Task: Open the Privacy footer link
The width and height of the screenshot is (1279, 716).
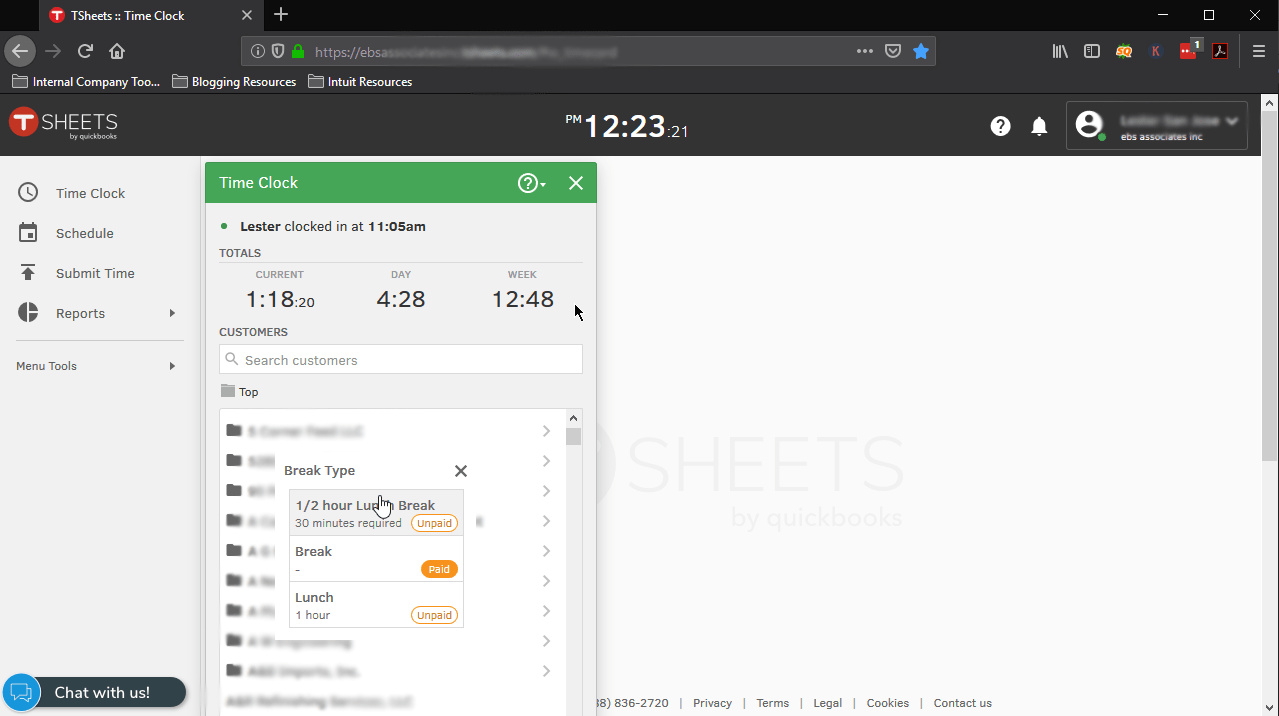Action: point(712,703)
